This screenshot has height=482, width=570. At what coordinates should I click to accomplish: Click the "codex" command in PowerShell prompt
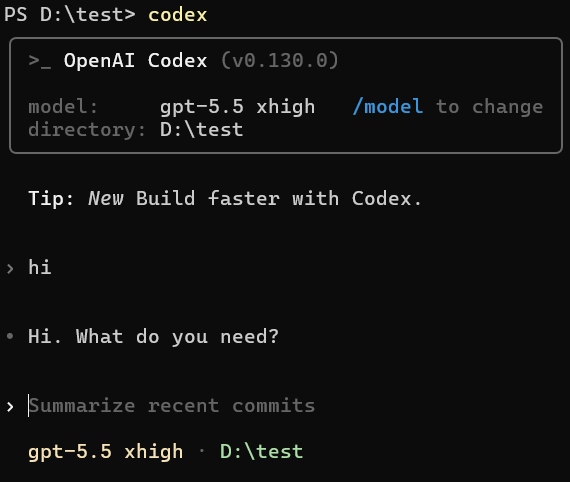177,15
